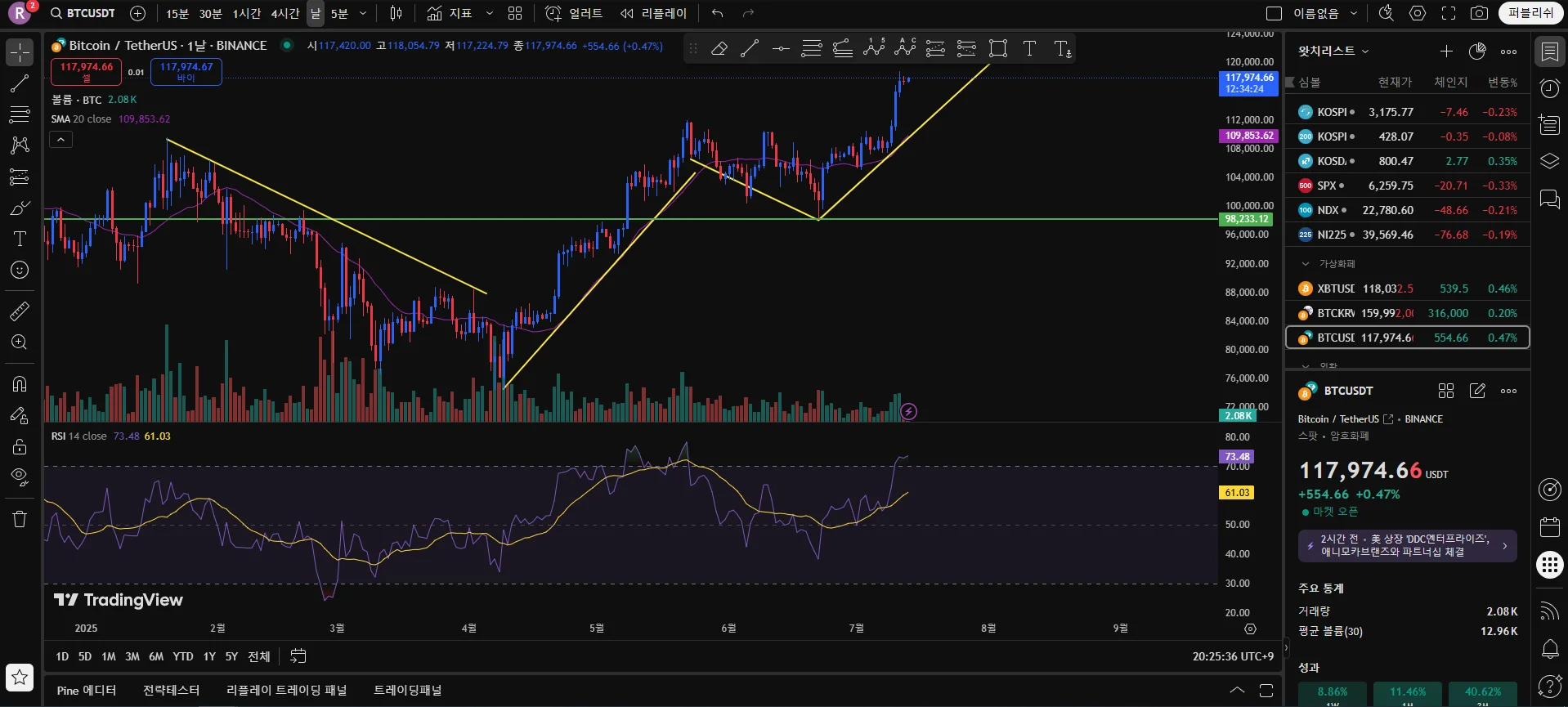Toggle hide all drawings eye icon
The image size is (1568, 707).
(x=20, y=477)
